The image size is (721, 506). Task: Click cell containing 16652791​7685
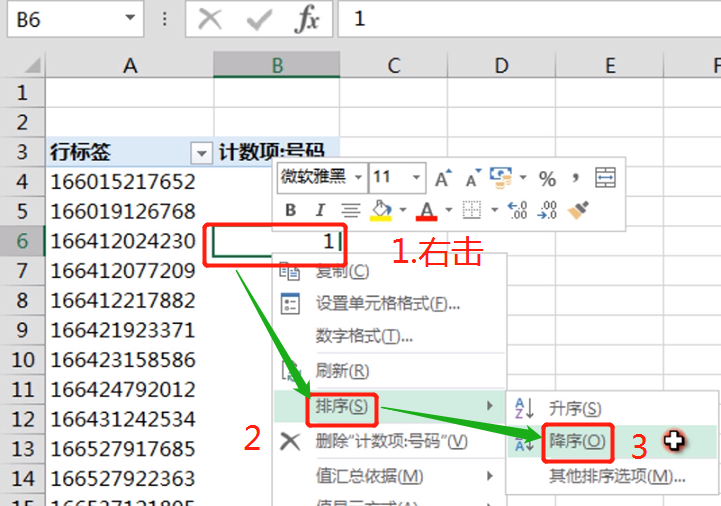click(x=130, y=449)
